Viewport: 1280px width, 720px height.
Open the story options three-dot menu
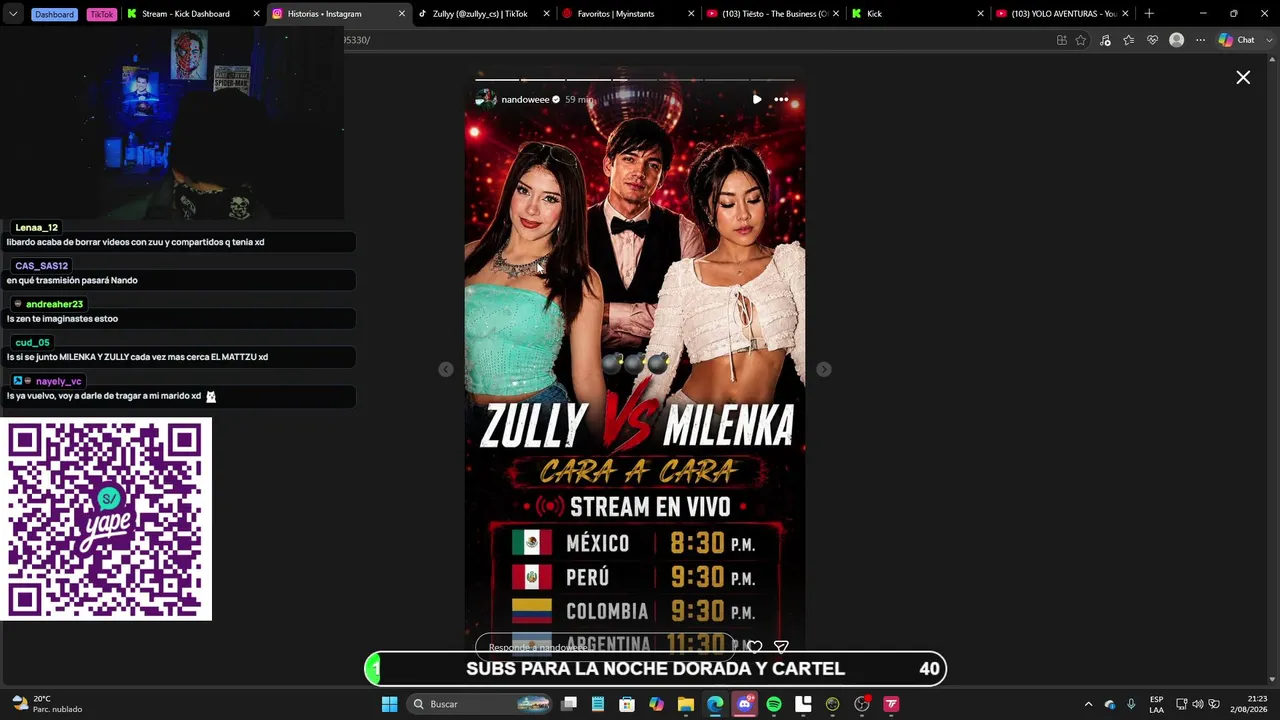(x=781, y=99)
